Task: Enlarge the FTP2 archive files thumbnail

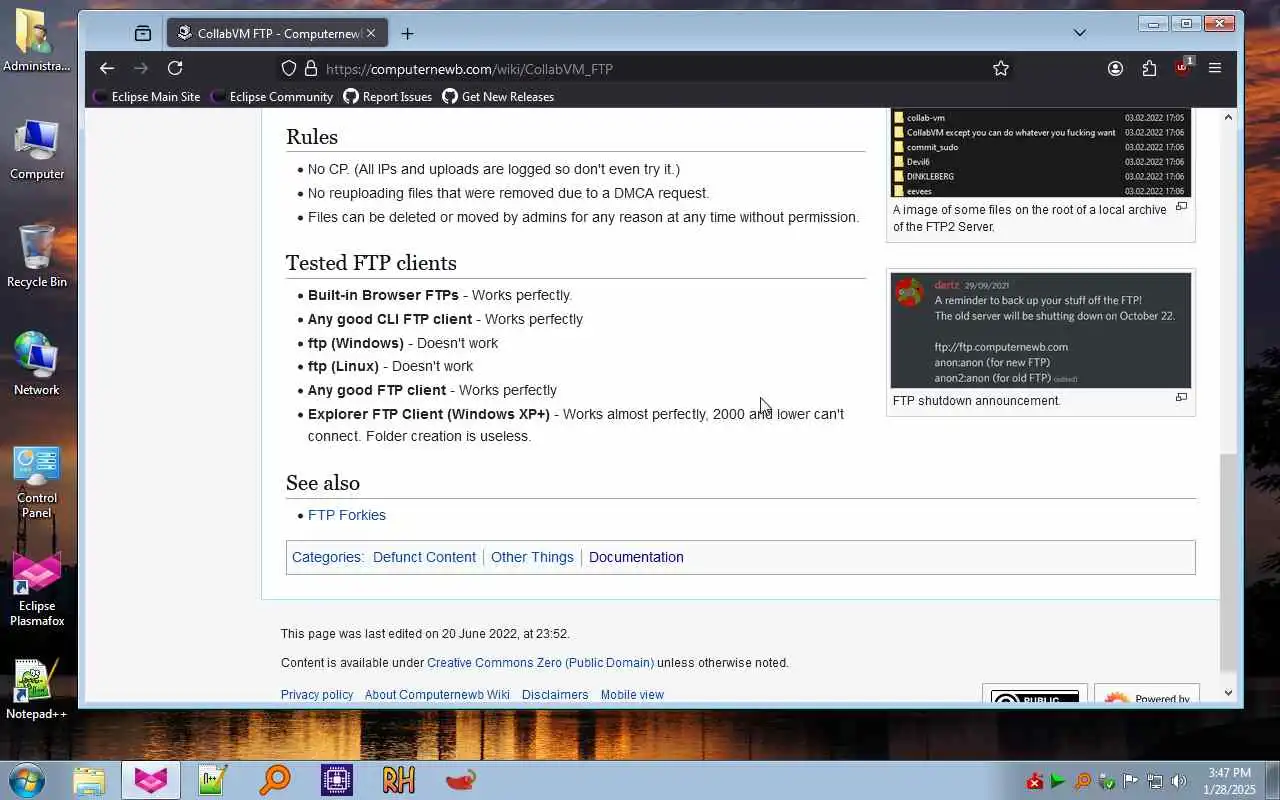Action: [1040, 153]
